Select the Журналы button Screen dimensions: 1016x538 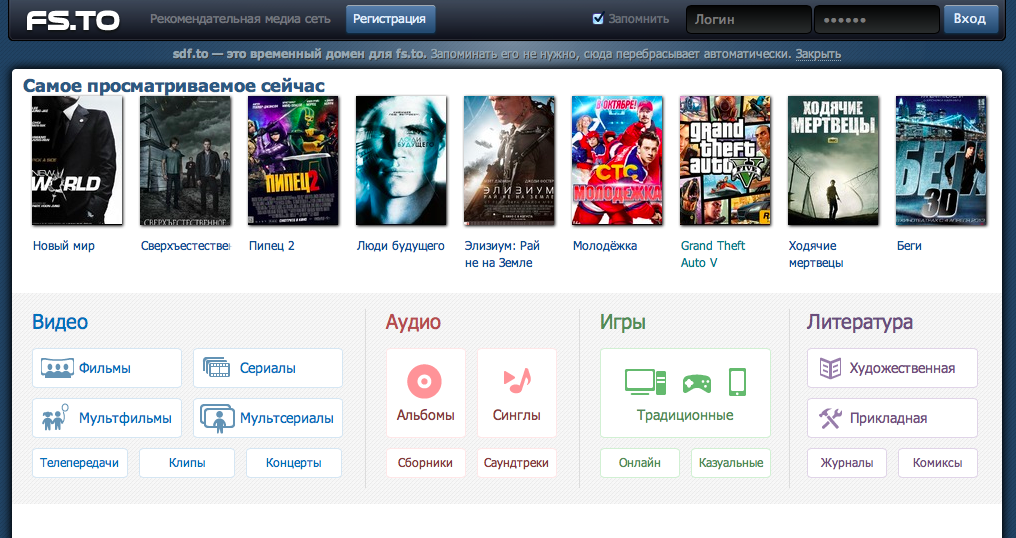coord(846,463)
